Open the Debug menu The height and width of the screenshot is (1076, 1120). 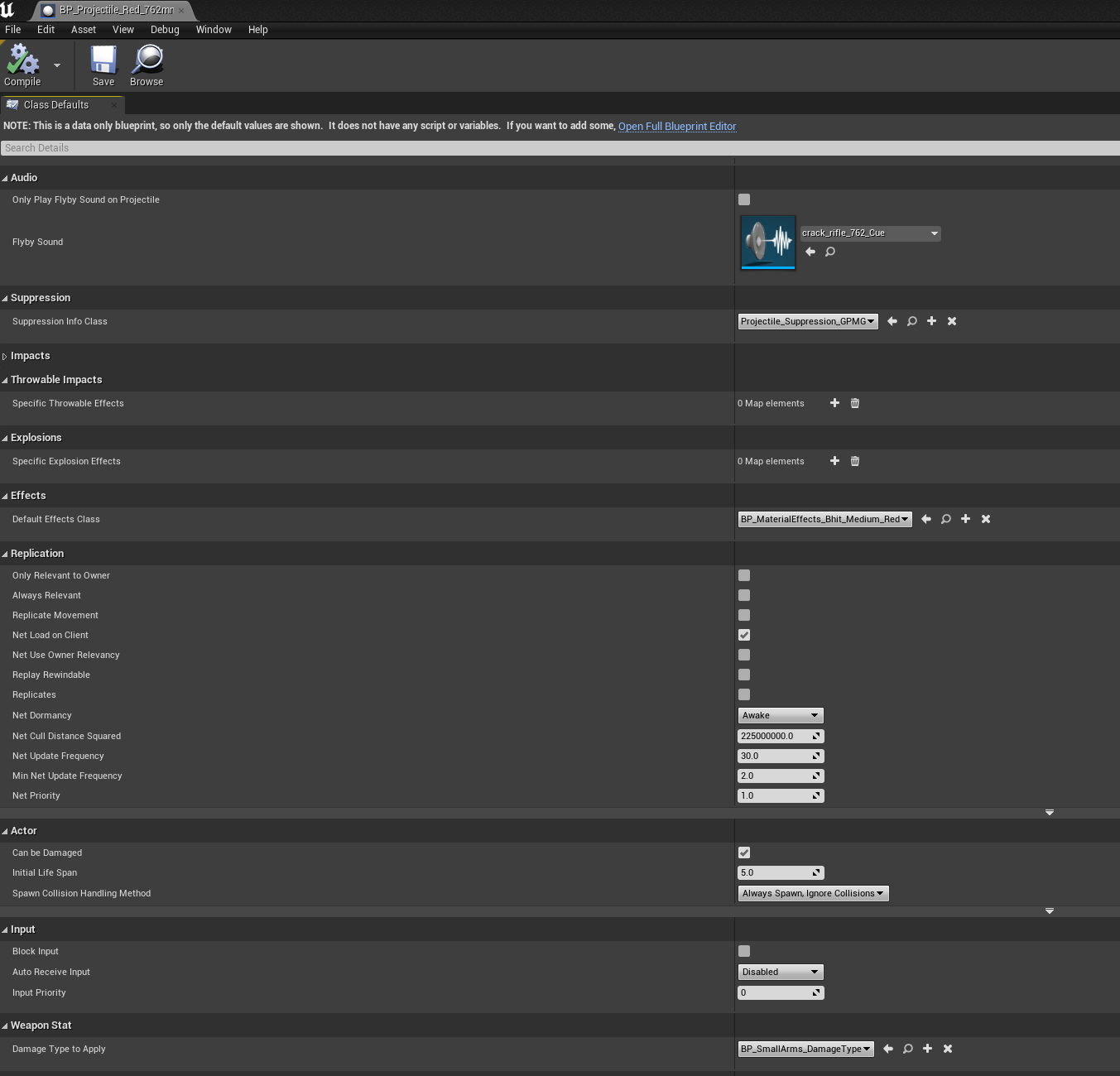[165, 30]
